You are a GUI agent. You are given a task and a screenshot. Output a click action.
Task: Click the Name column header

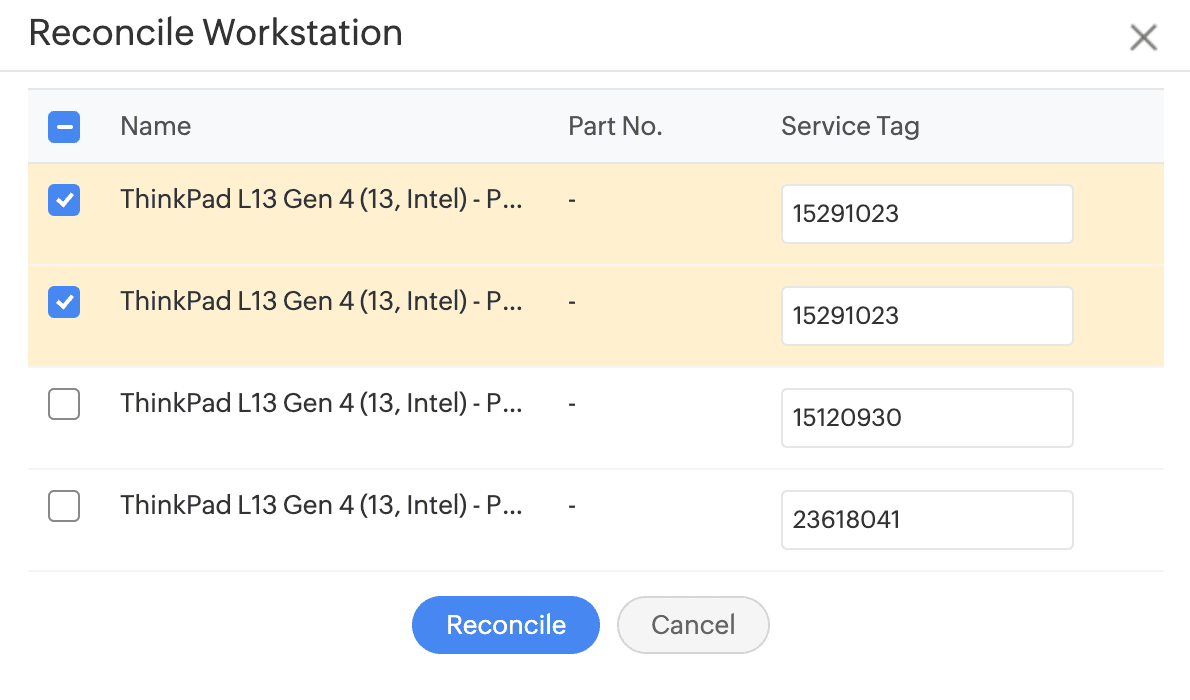pos(155,127)
